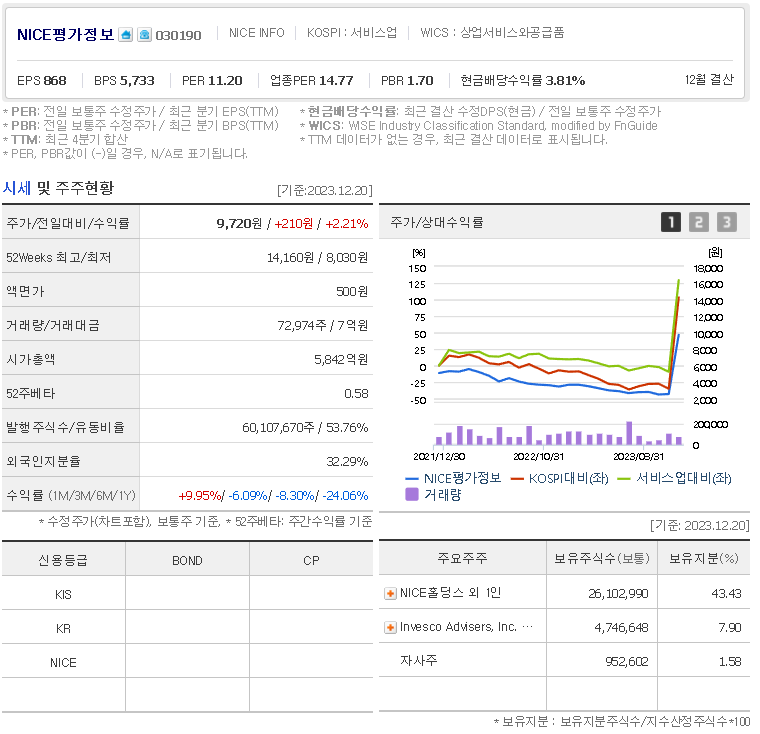Expand Invesco Advisers, Inc. shareholder row

[x=390, y=627]
